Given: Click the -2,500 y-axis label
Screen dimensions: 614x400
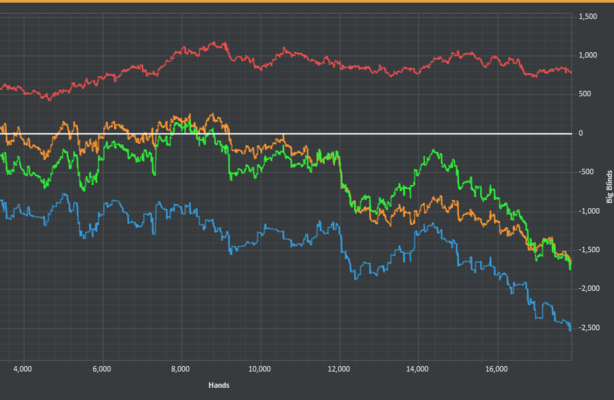Looking at the screenshot, I should pyautogui.click(x=589, y=328).
